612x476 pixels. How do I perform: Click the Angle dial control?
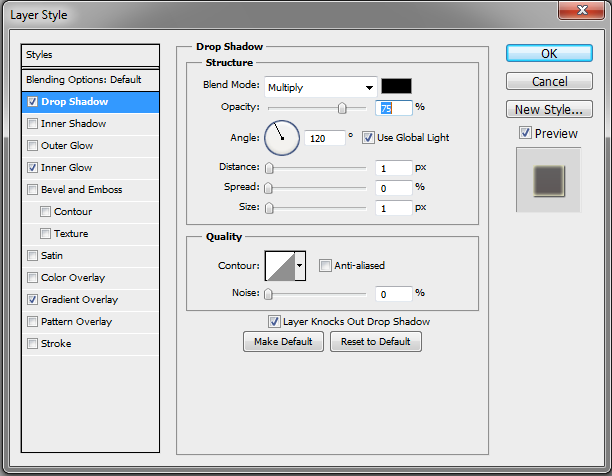[x=282, y=138]
